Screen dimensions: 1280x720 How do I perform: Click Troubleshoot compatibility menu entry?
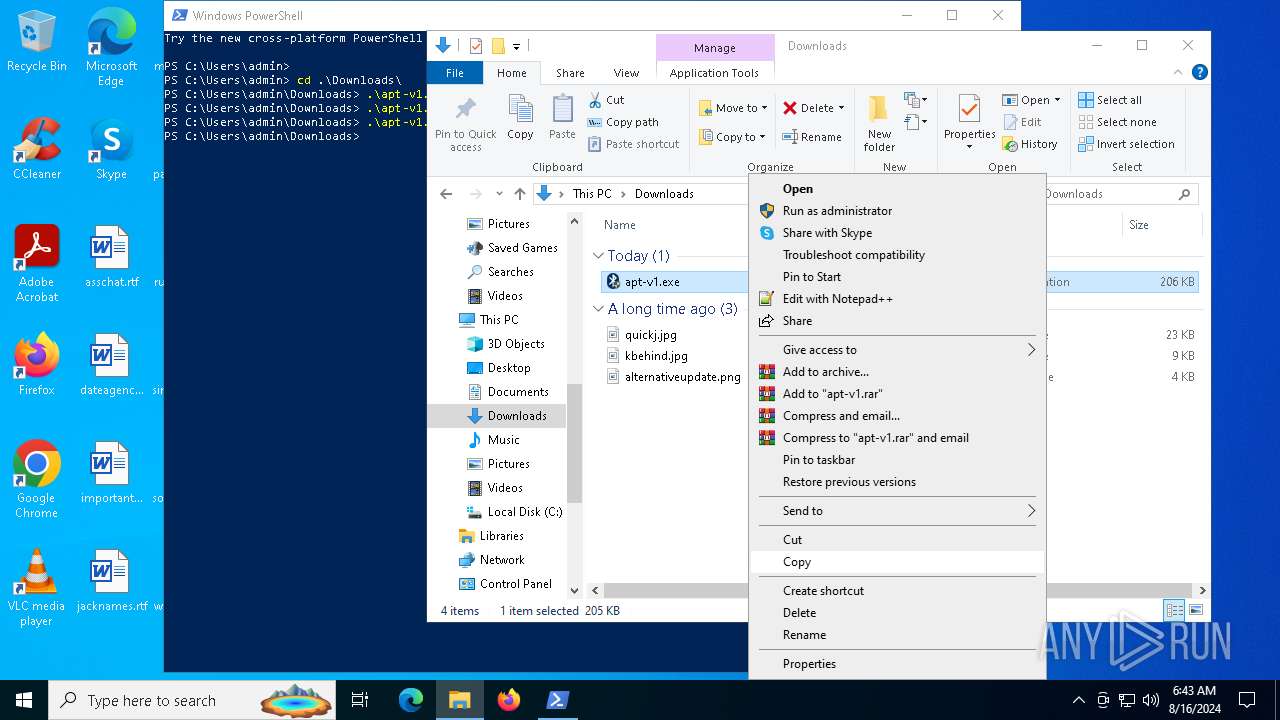pos(896,255)
